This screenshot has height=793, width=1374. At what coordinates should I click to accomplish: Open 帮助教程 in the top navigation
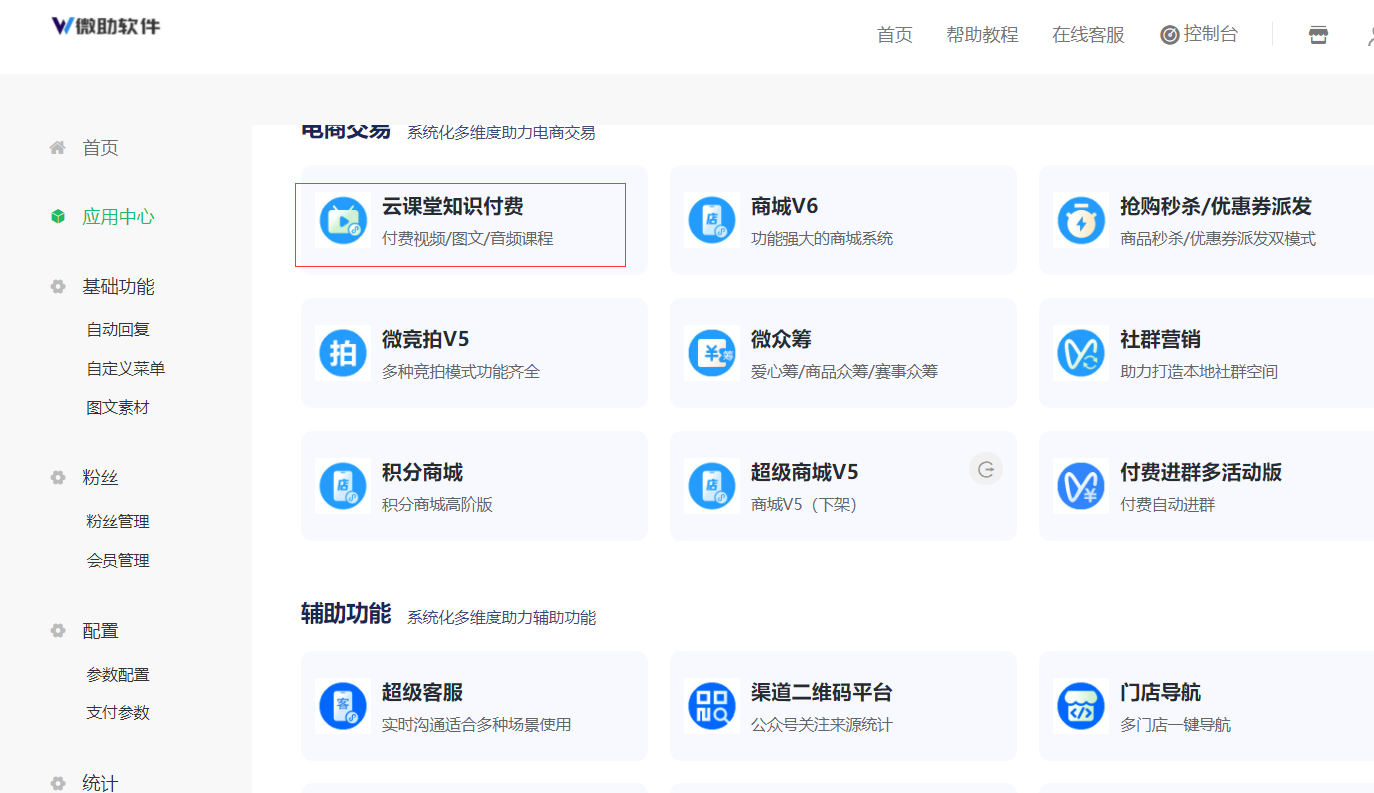(982, 35)
